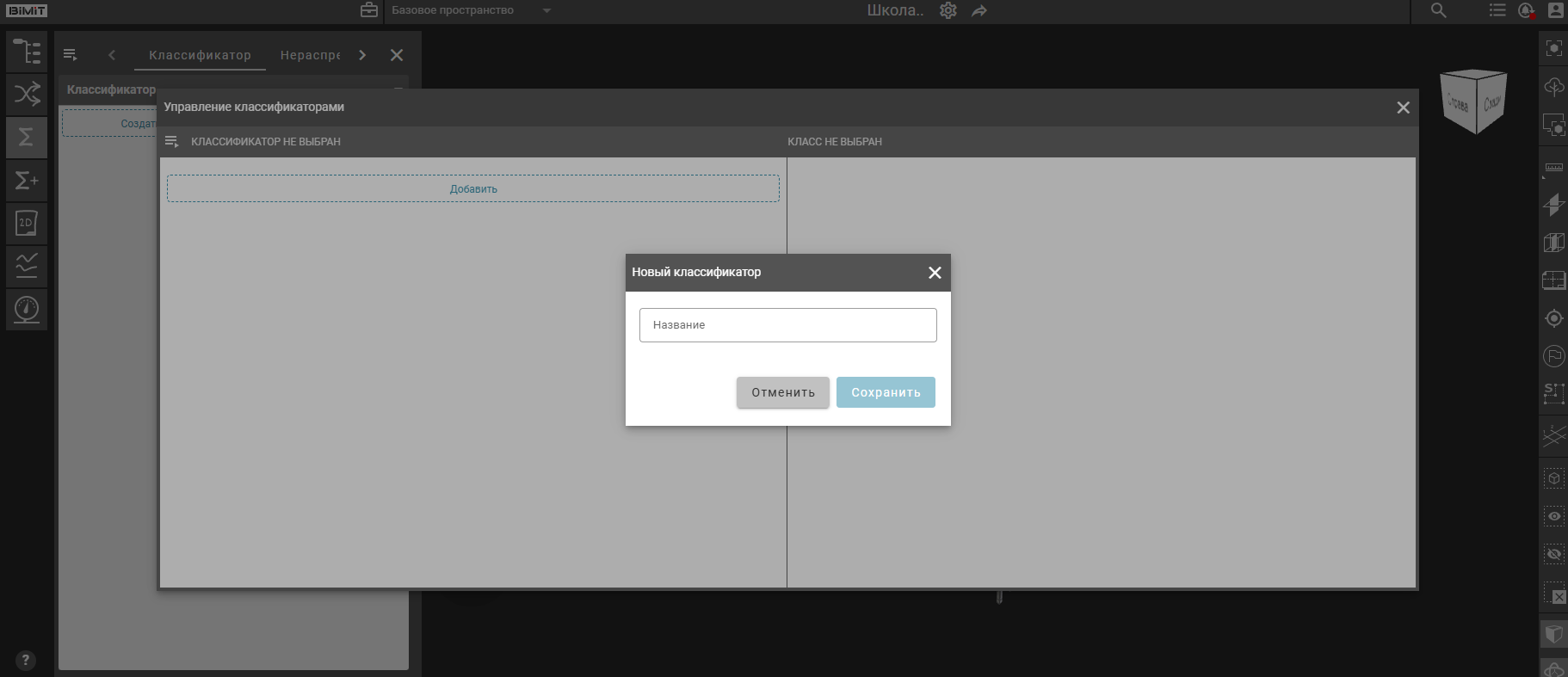1568x677 pixels.
Task: Select the sigma plus icon
Action: tap(27, 181)
